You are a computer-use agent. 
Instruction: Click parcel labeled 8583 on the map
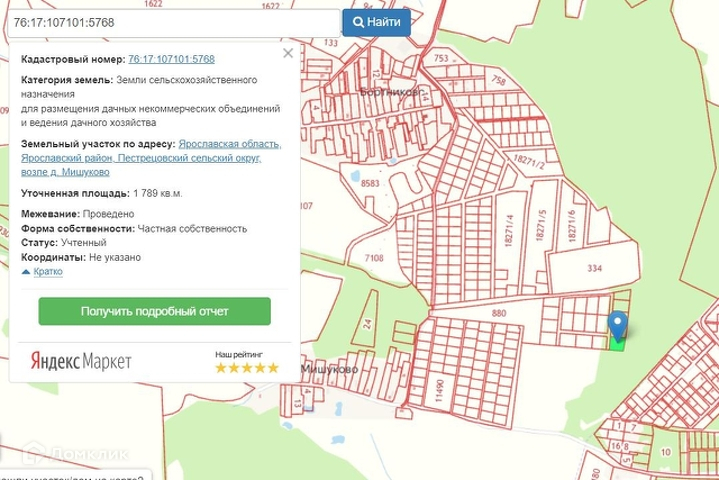click(370, 183)
